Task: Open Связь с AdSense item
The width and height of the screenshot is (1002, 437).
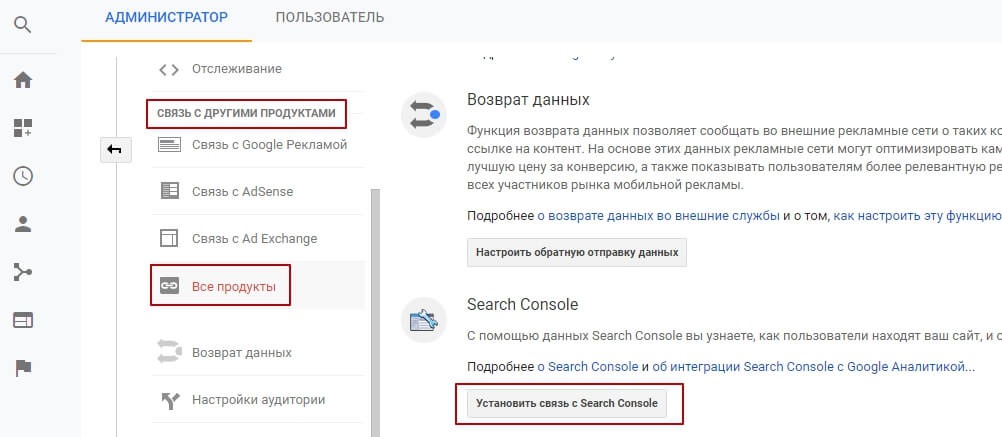Action: (x=242, y=191)
